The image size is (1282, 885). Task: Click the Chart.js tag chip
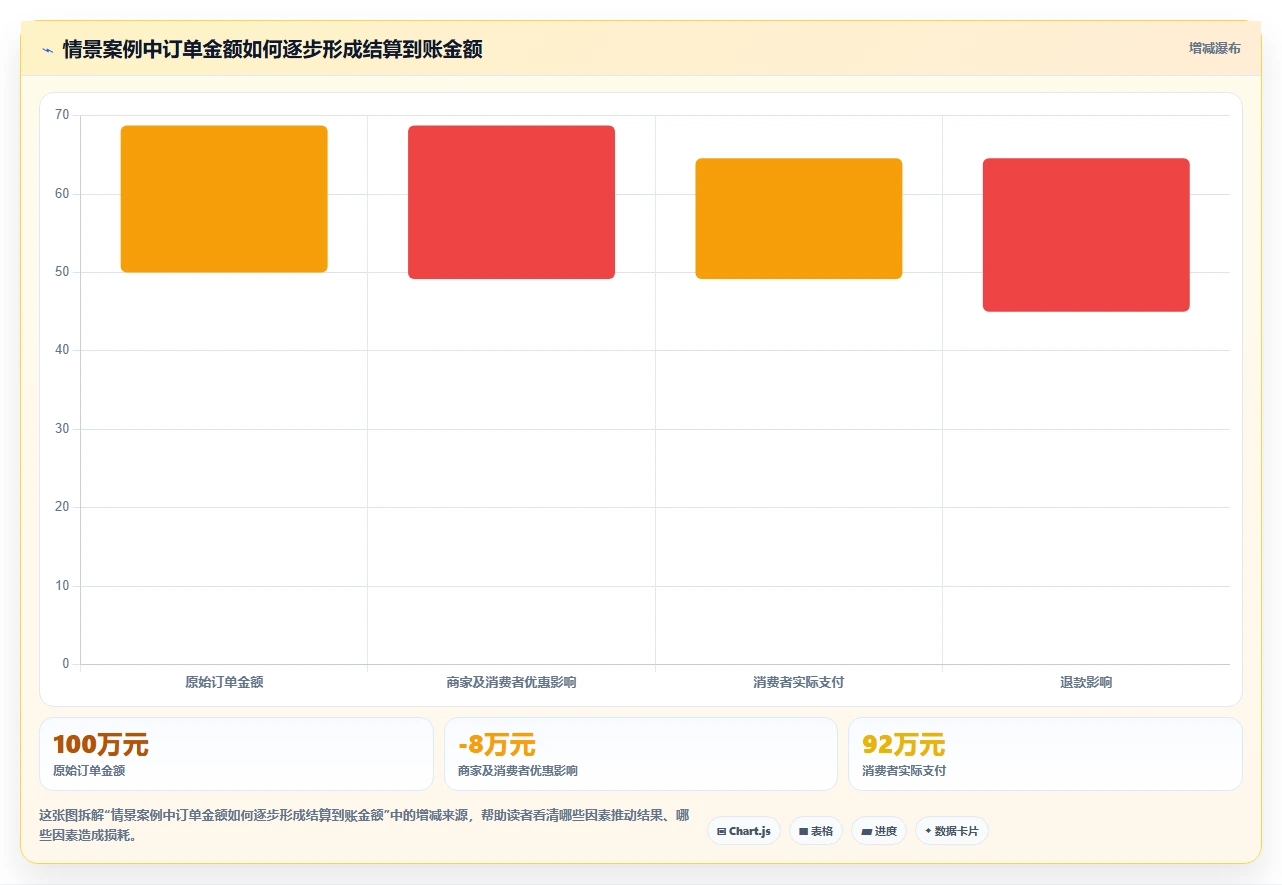744,831
